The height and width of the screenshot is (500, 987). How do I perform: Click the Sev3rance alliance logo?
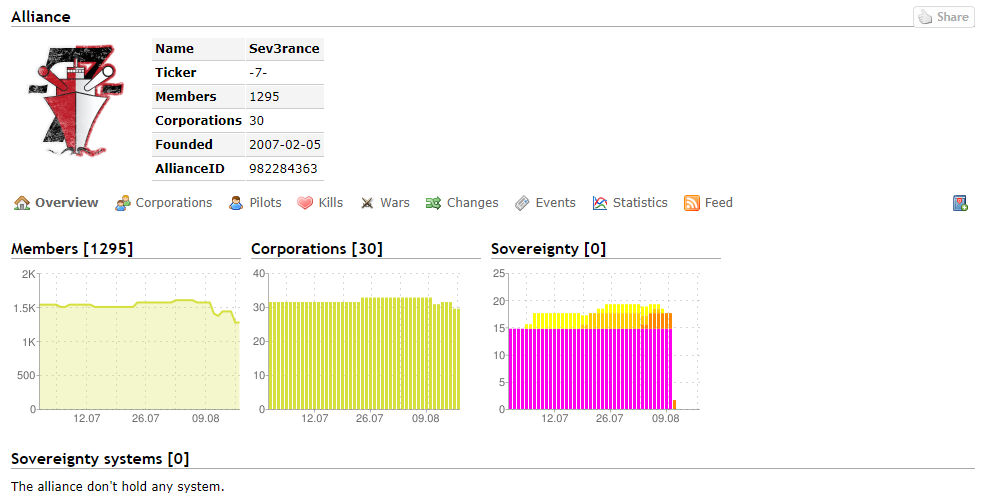click(x=76, y=101)
